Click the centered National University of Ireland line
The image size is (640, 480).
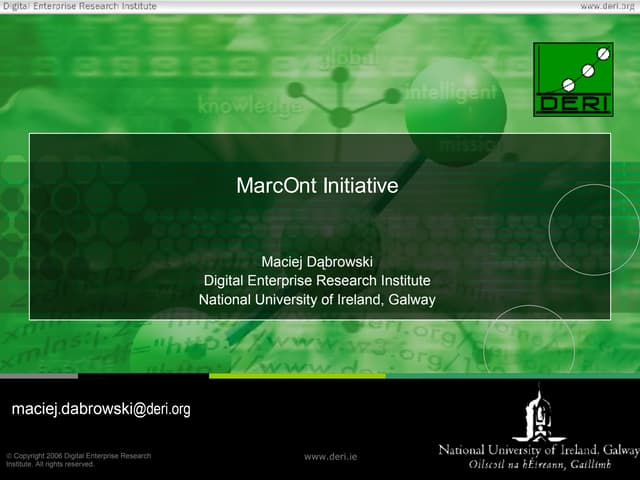tap(317, 299)
